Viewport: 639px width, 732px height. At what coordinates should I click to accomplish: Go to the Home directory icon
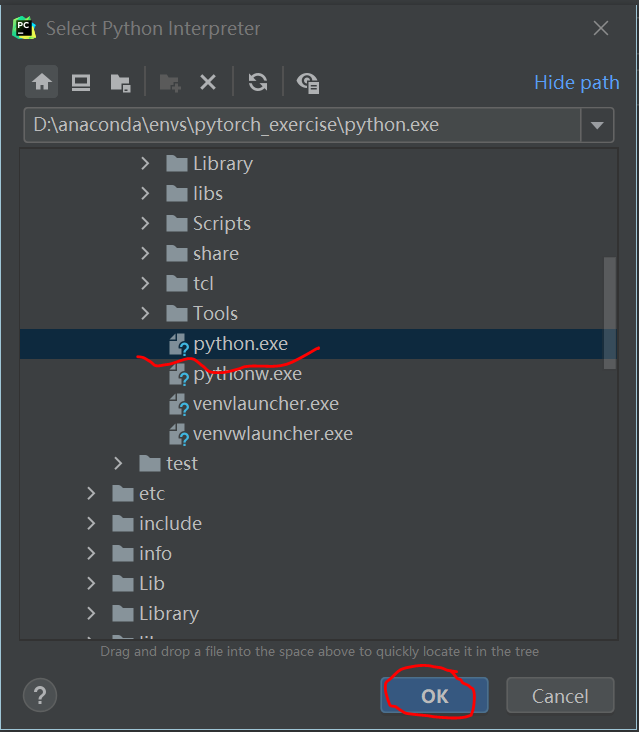pyautogui.click(x=42, y=82)
